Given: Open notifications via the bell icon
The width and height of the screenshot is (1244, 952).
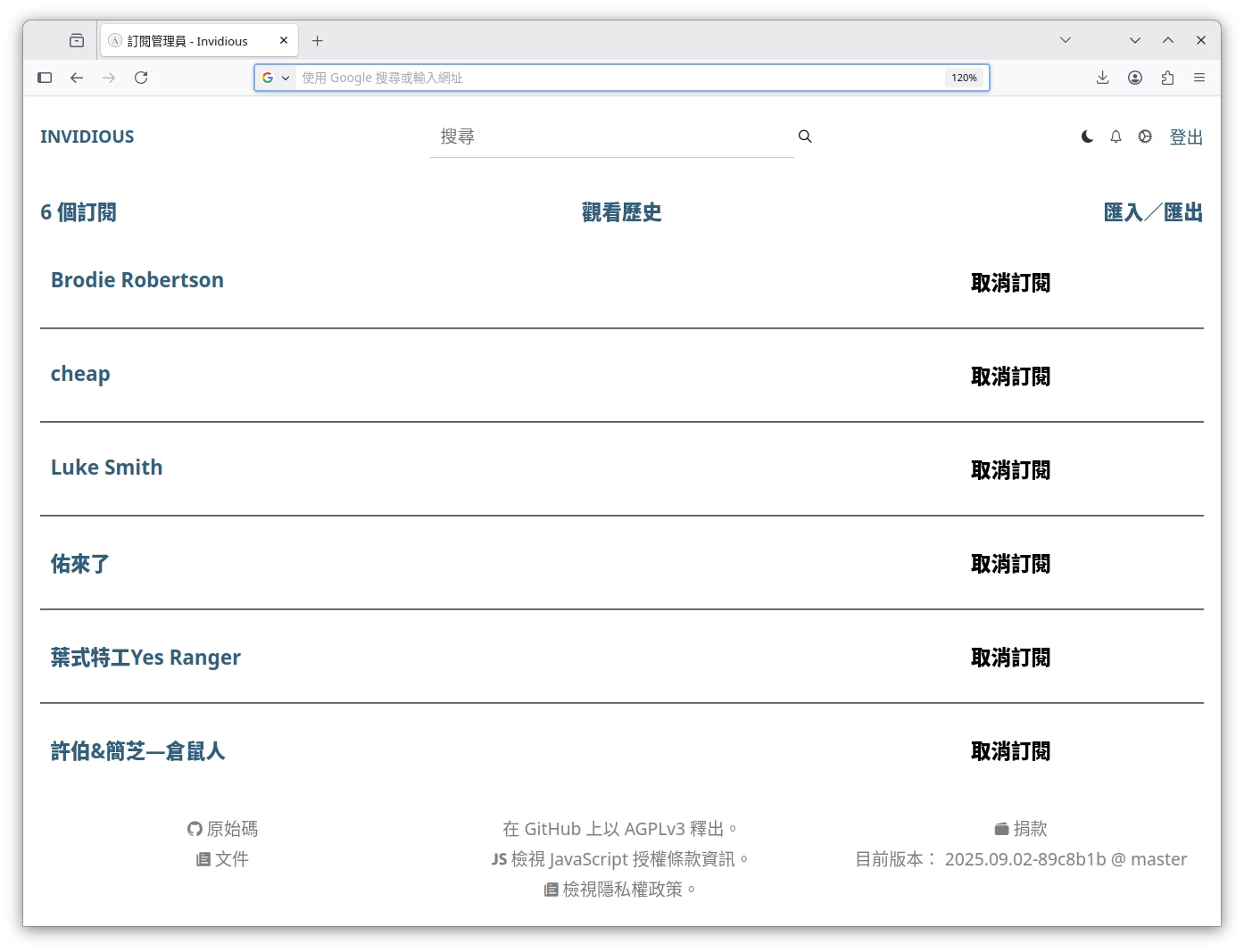Looking at the screenshot, I should [1115, 137].
